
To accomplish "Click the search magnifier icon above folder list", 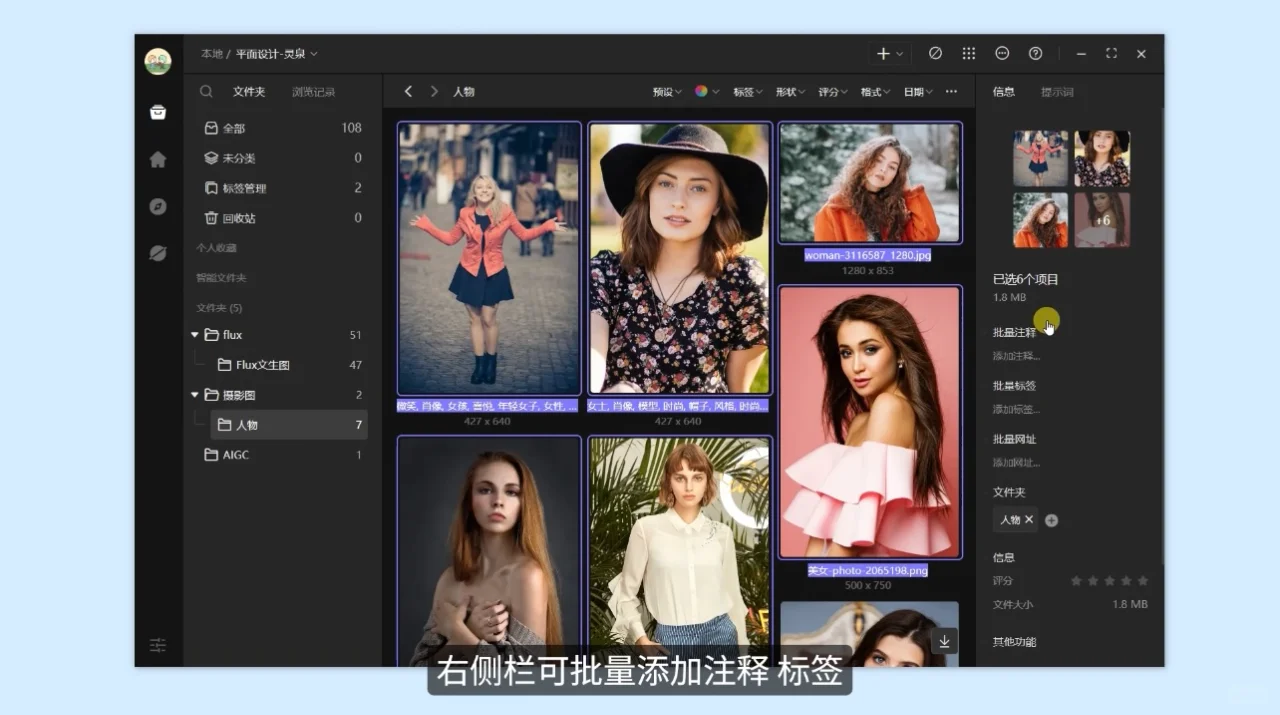I will 206,91.
